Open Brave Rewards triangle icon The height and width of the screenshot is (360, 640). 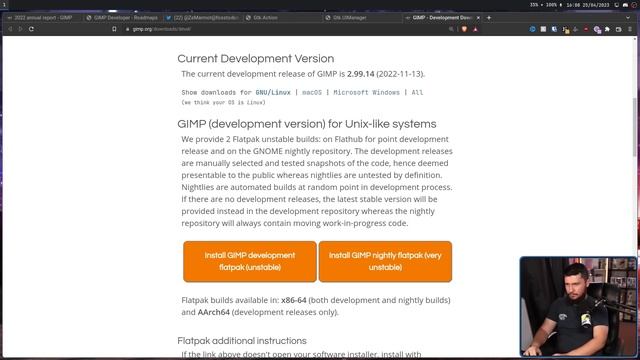(476, 29)
